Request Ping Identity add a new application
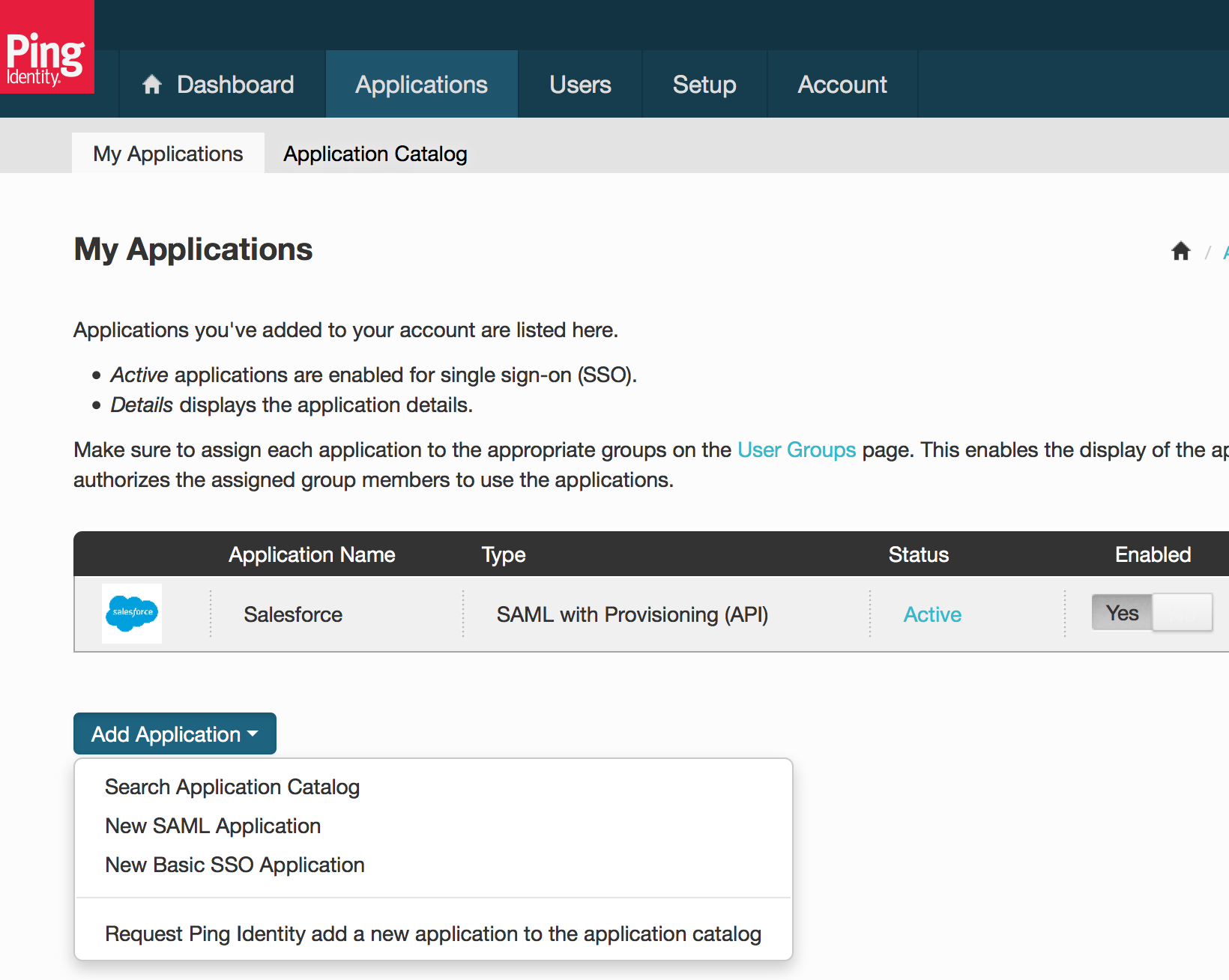 tap(432, 934)
